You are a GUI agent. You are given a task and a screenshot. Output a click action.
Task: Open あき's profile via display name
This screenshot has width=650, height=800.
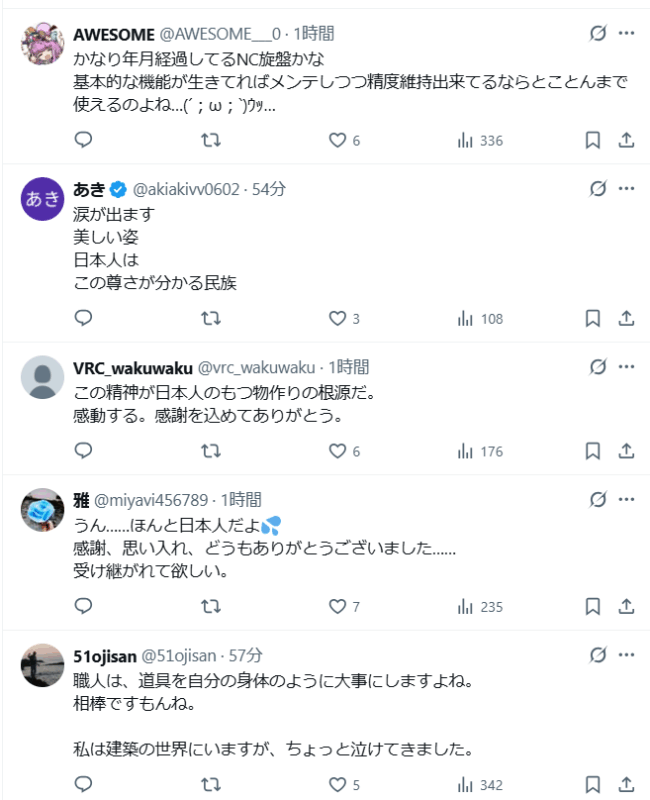(89, 188)
